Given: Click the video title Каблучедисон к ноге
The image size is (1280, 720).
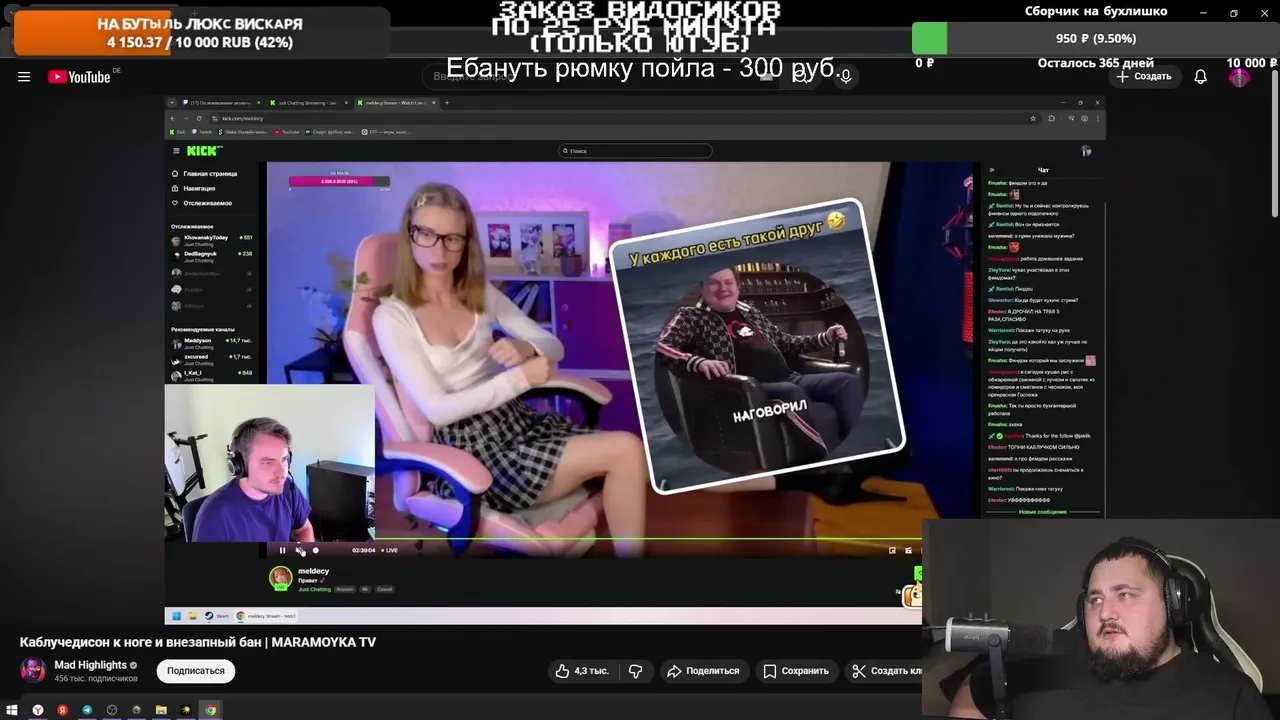Looking at the screenshot, I should 198,642.
